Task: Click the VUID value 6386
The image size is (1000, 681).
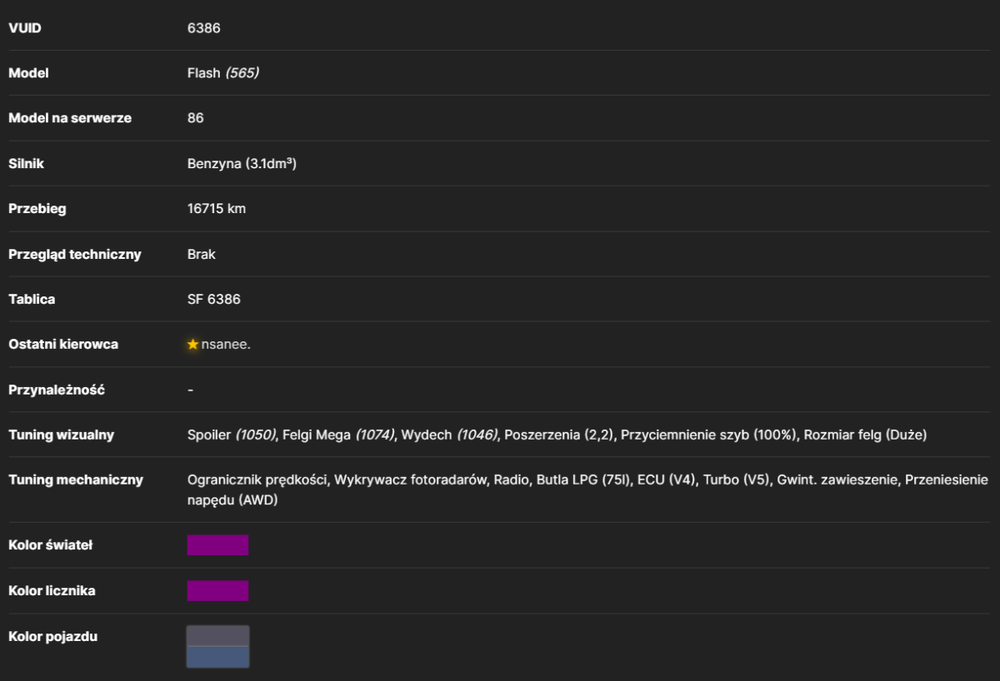Action: (203, 28)
